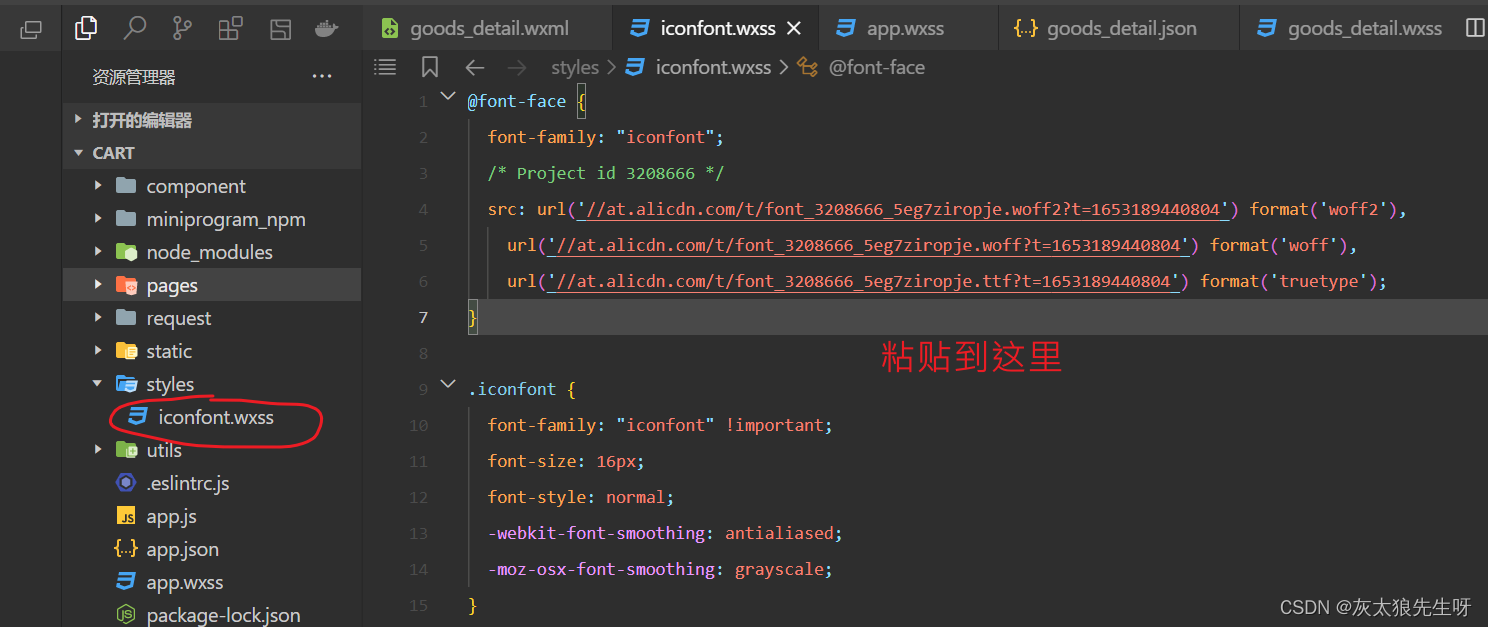The height and width of the screenshot is (627, 1488).
Task: Switch to the app.wxss tab
Action: point(908,28)
